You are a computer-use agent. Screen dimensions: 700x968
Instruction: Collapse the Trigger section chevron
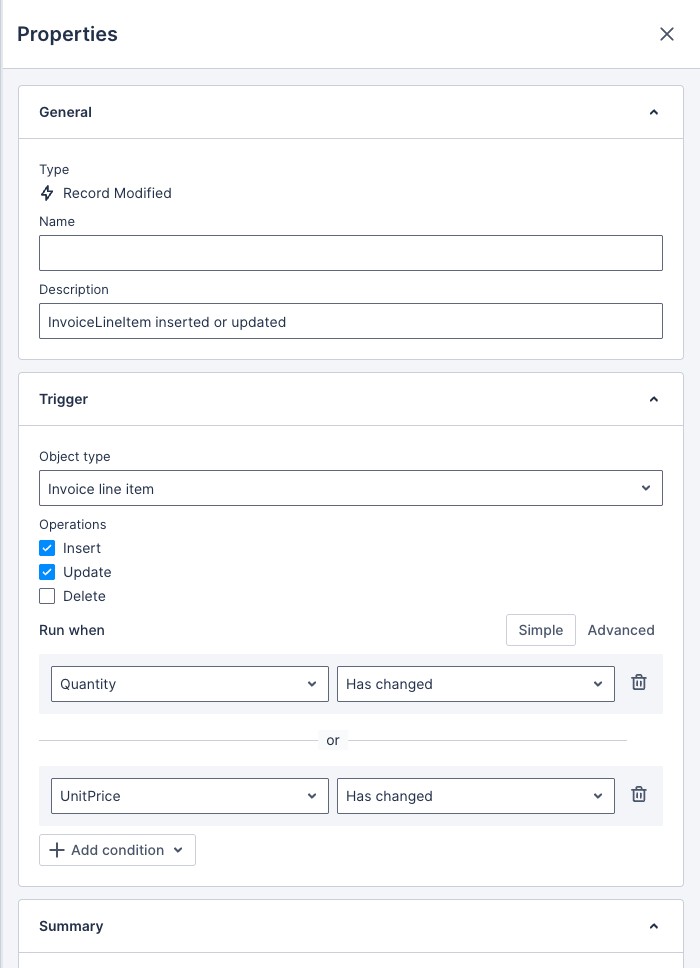pos(654,399)
